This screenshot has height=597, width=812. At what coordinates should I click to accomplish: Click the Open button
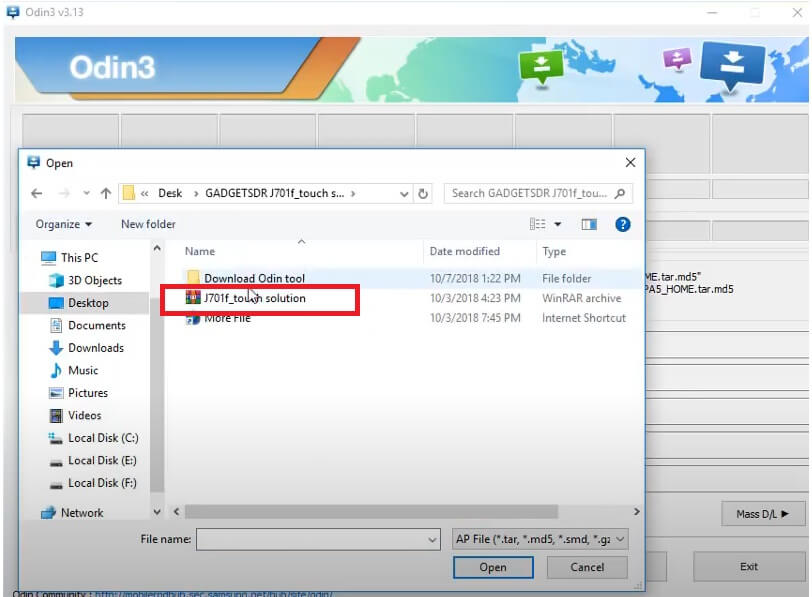(x=493, y=567)
